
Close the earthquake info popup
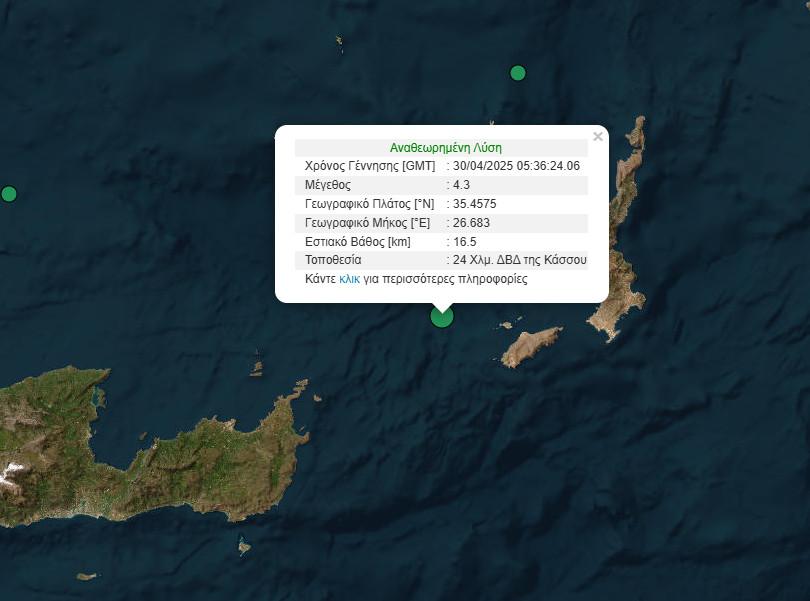(598, 137)
